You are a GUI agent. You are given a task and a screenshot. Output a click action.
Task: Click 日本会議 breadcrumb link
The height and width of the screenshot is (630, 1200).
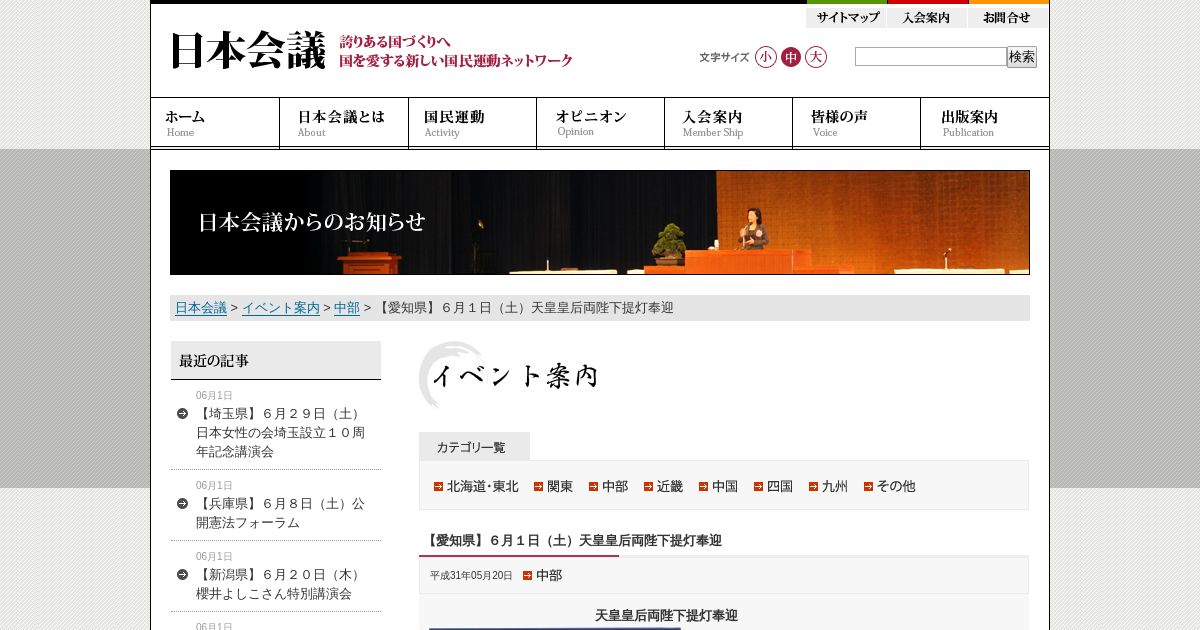201,308
